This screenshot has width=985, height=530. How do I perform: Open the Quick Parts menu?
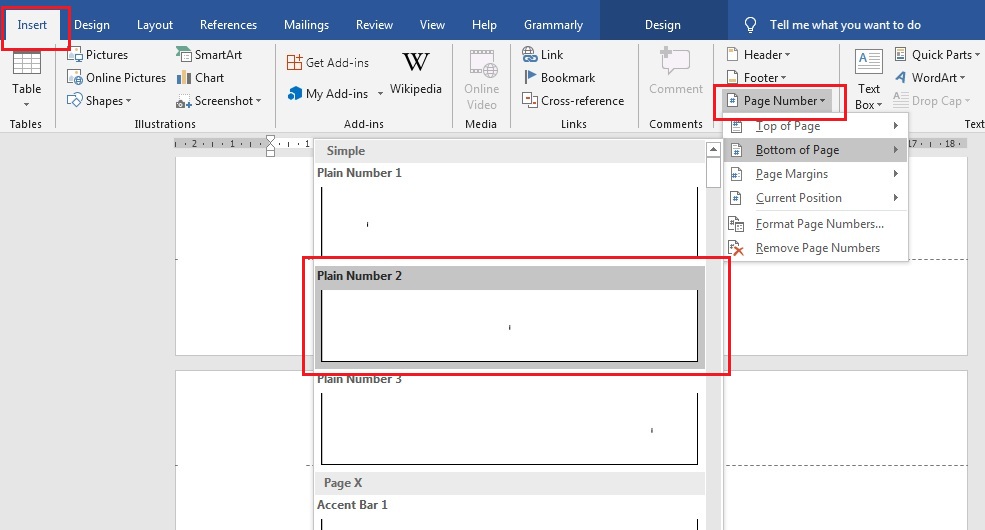point(937,55)
